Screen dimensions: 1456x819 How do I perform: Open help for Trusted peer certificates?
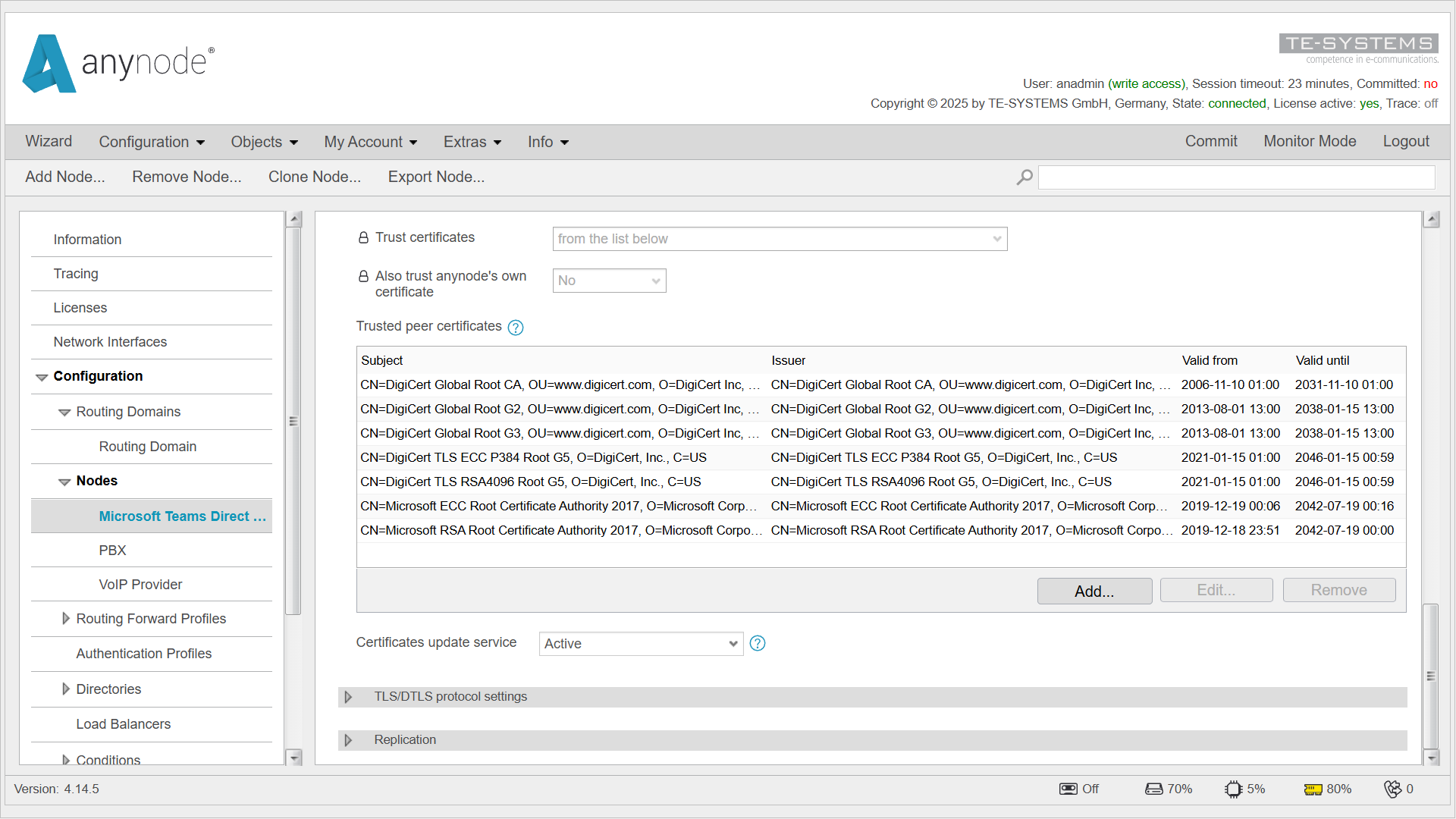(x=516, y=328)
